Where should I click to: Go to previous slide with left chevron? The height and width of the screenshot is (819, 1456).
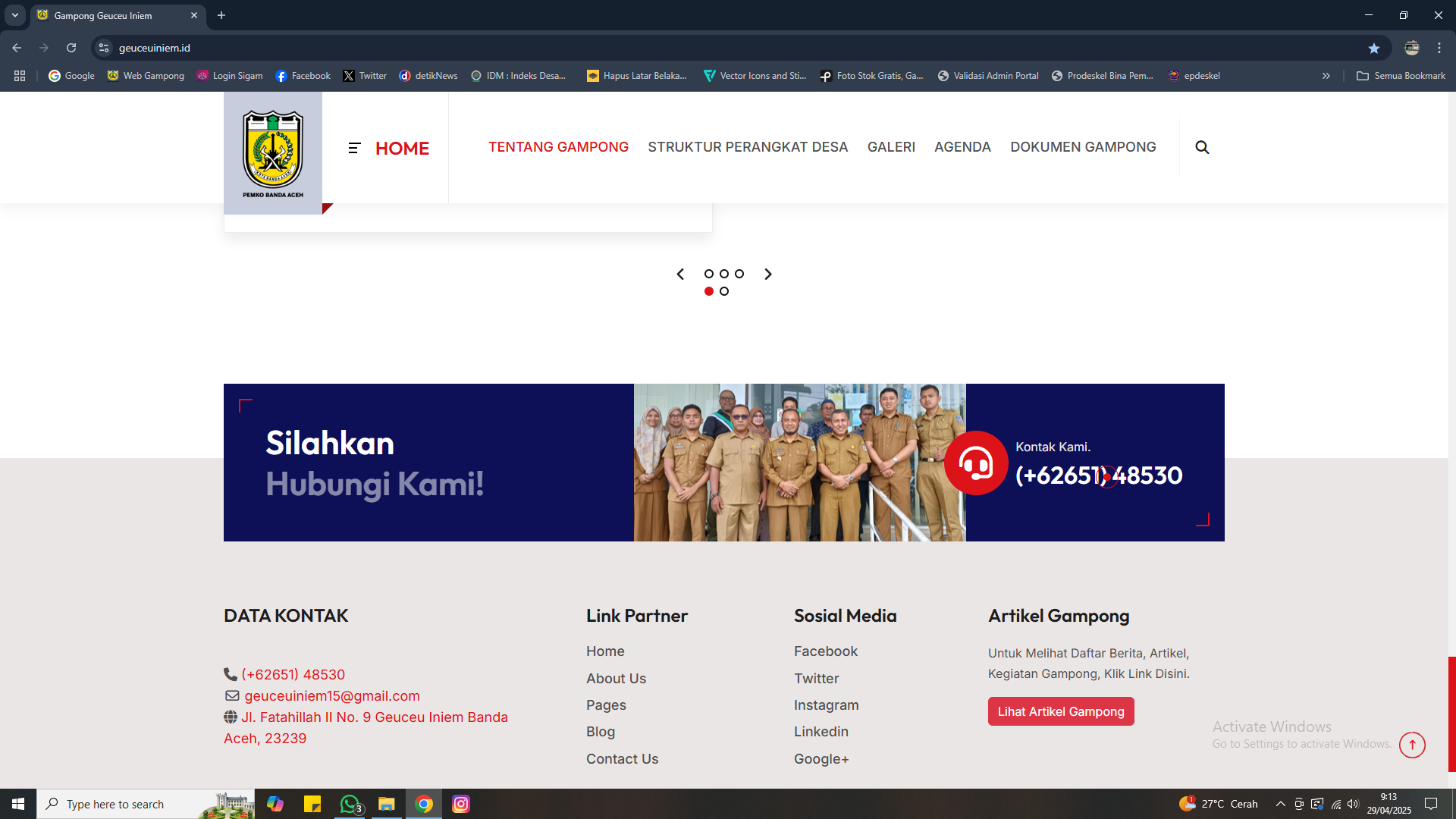click(x=680, y=274)
